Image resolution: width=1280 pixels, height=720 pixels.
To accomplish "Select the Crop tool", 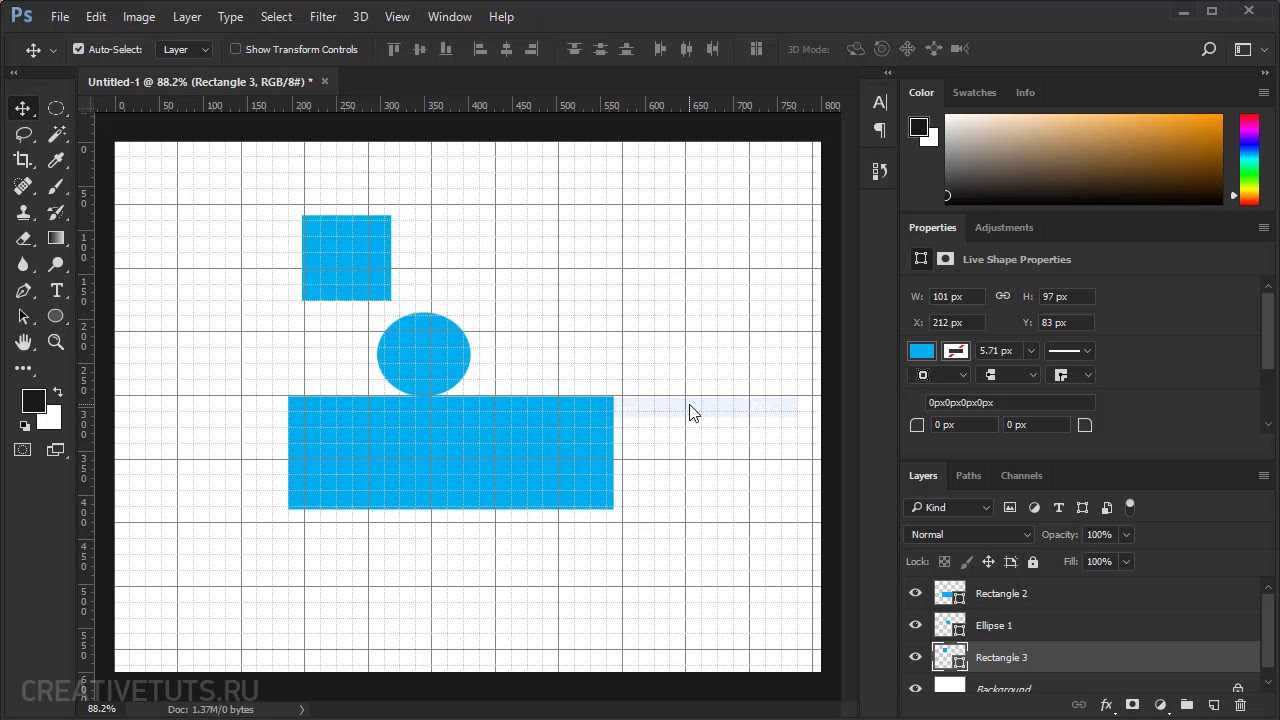I will [24, 160].
